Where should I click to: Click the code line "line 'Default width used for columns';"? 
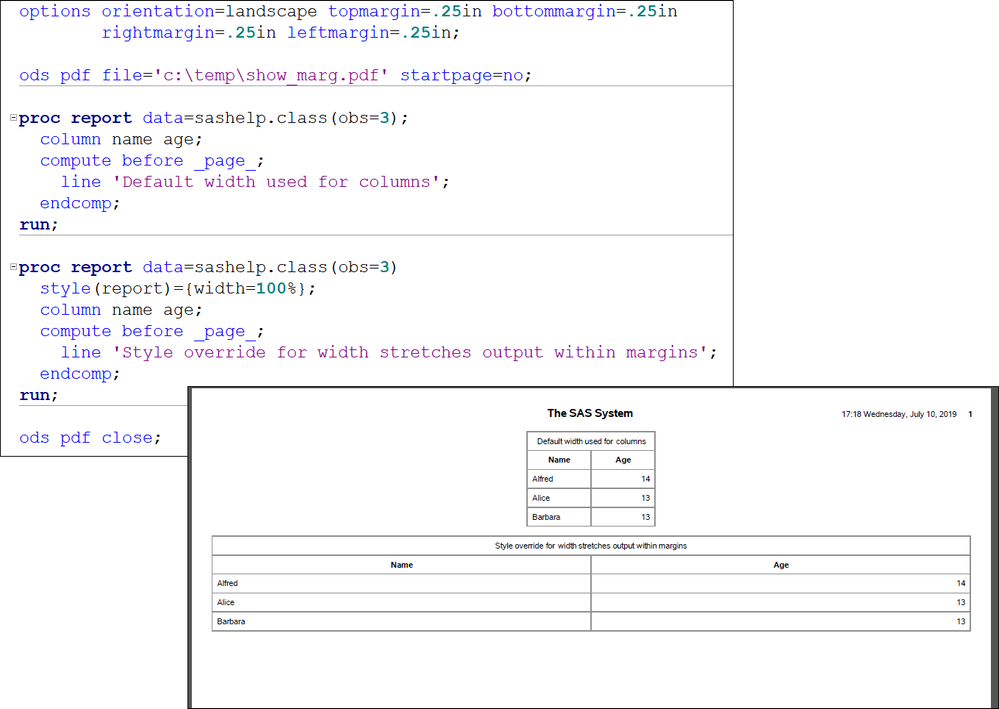pos(255,182)
